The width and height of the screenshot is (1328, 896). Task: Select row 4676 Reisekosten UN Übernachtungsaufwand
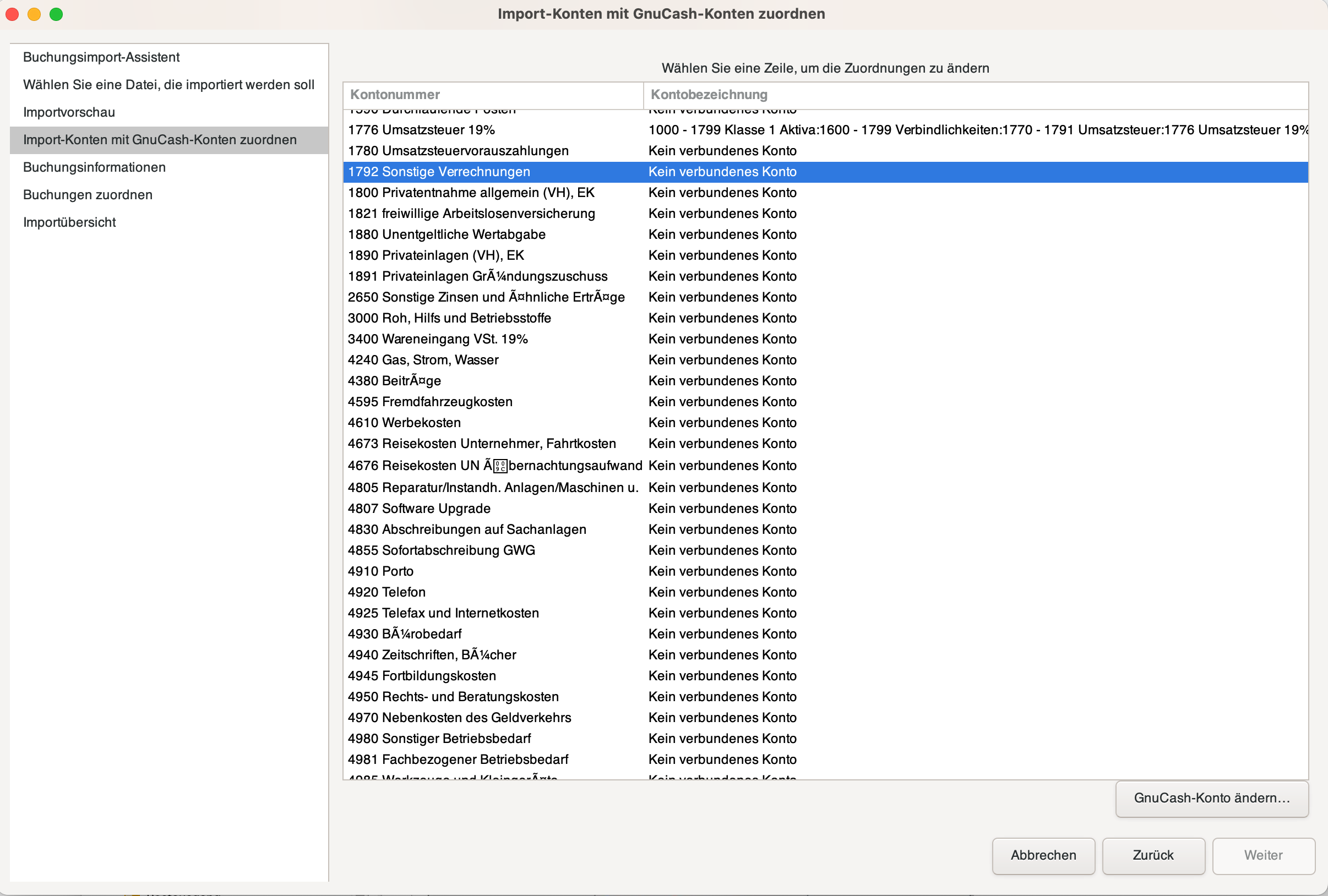[x=825, y=466]
